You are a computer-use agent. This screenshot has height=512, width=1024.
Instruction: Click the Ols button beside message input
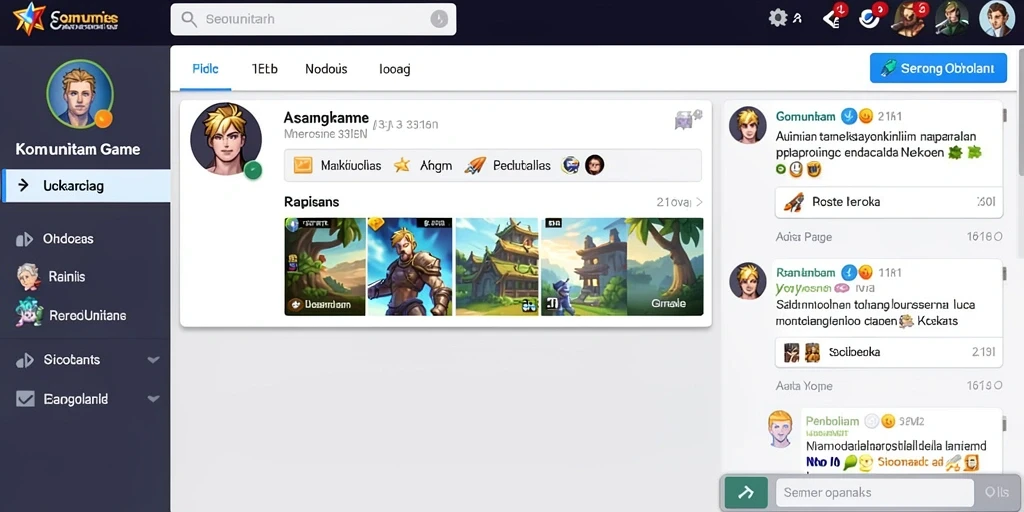[x=997, y=493]
